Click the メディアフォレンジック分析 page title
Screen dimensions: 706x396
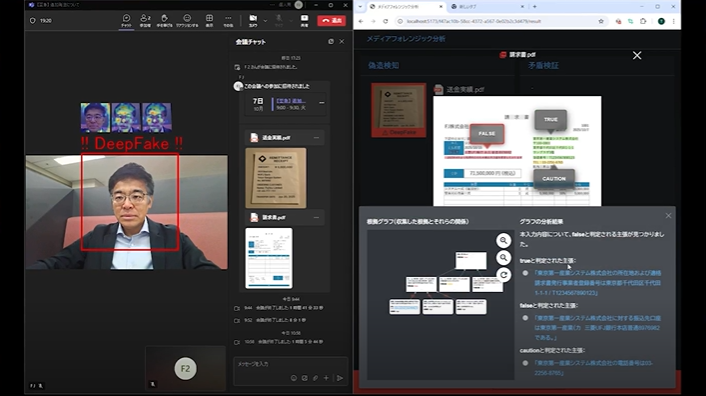coord(406,39)
